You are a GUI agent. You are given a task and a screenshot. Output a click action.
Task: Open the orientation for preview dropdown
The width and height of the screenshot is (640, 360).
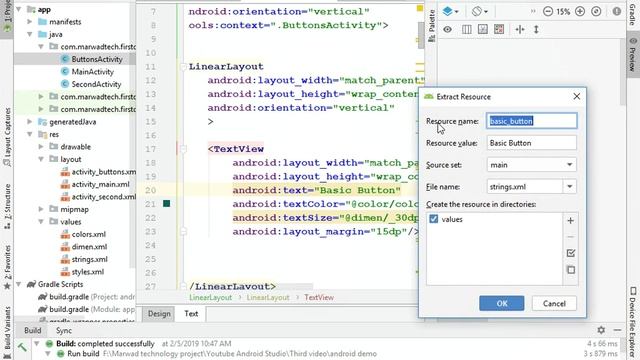(480, 11)
